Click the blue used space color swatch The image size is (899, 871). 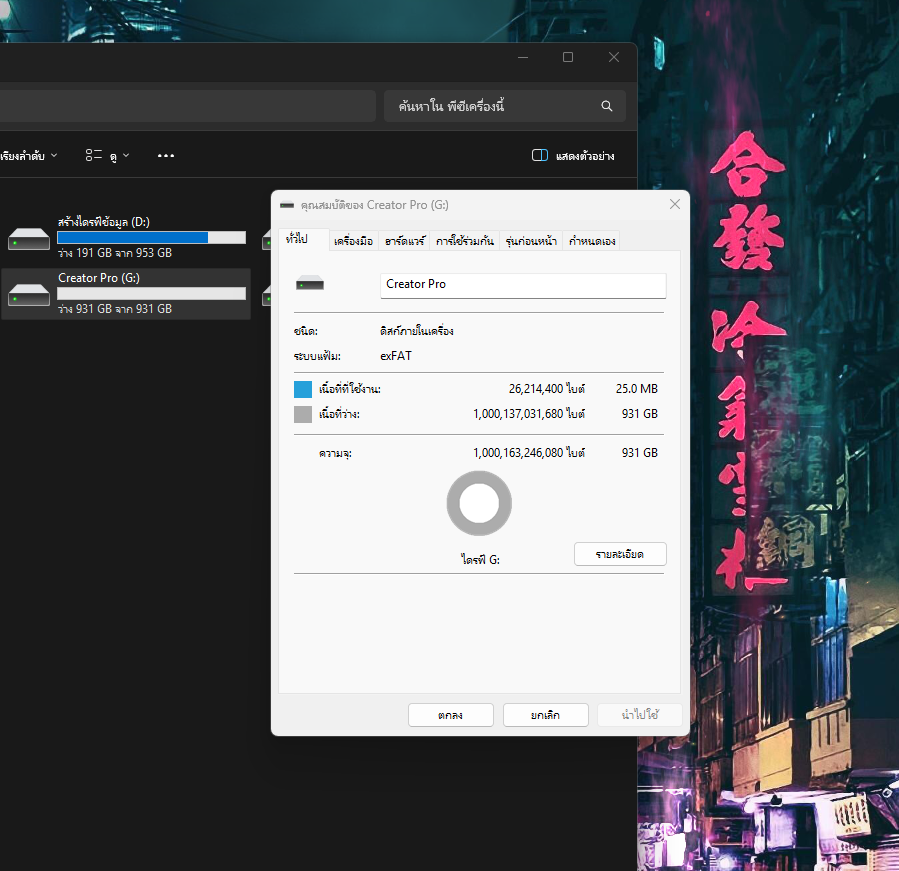tap(303, 389)
